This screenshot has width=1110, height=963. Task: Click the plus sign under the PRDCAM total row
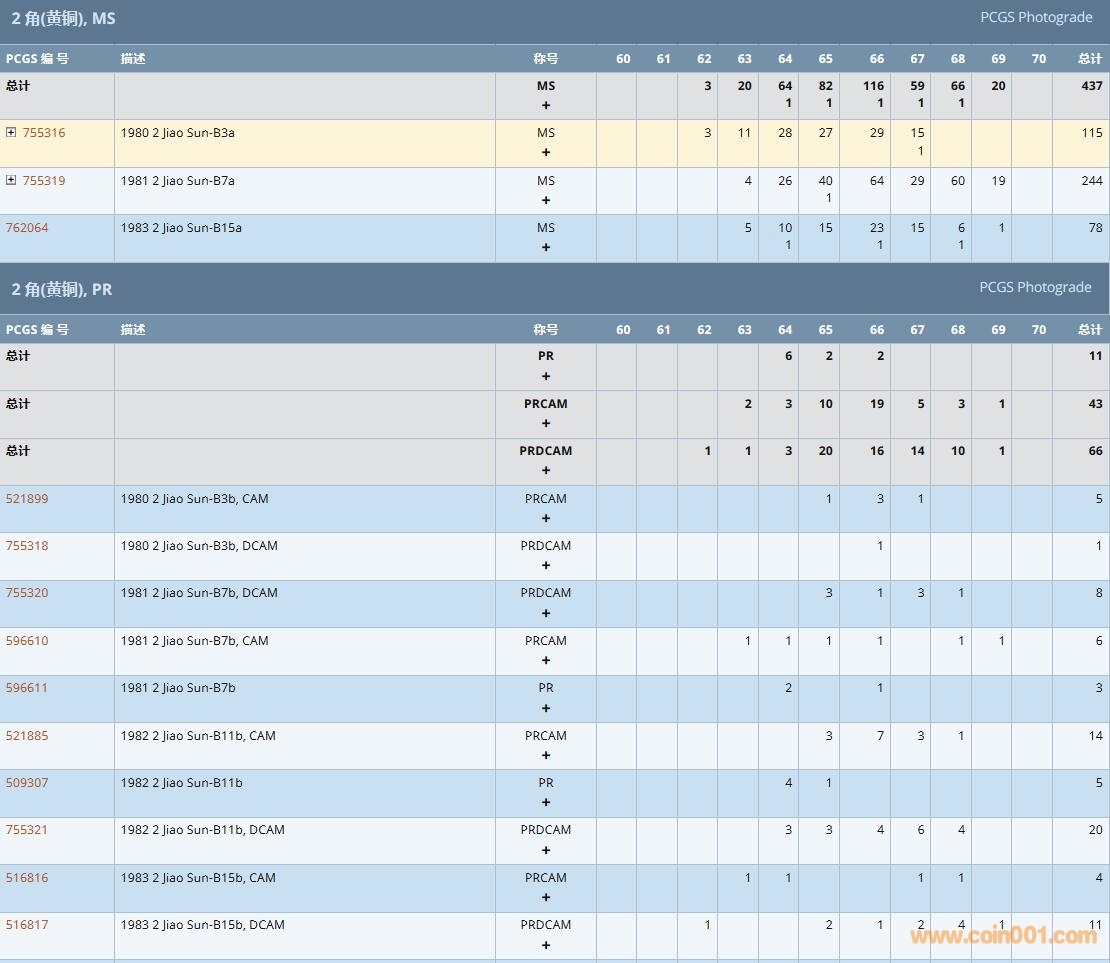pyautogui.click(x=546, y=471)
